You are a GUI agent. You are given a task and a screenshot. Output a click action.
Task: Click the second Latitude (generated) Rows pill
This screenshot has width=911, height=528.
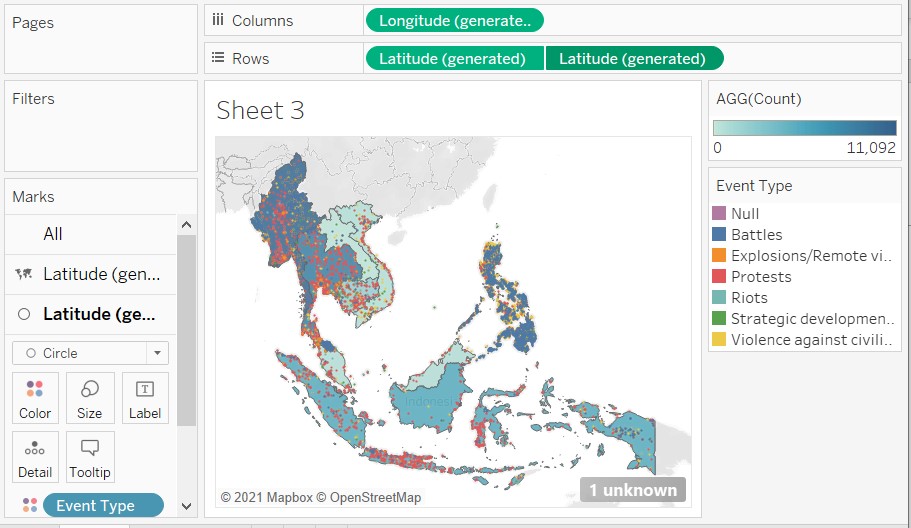point(633,59)
